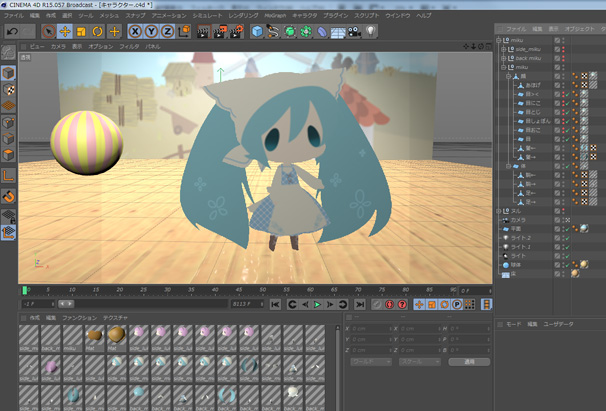This screenshot has width=606, height=411.
Task: Render to Picture Viewer icon
Action: [220, 31]
